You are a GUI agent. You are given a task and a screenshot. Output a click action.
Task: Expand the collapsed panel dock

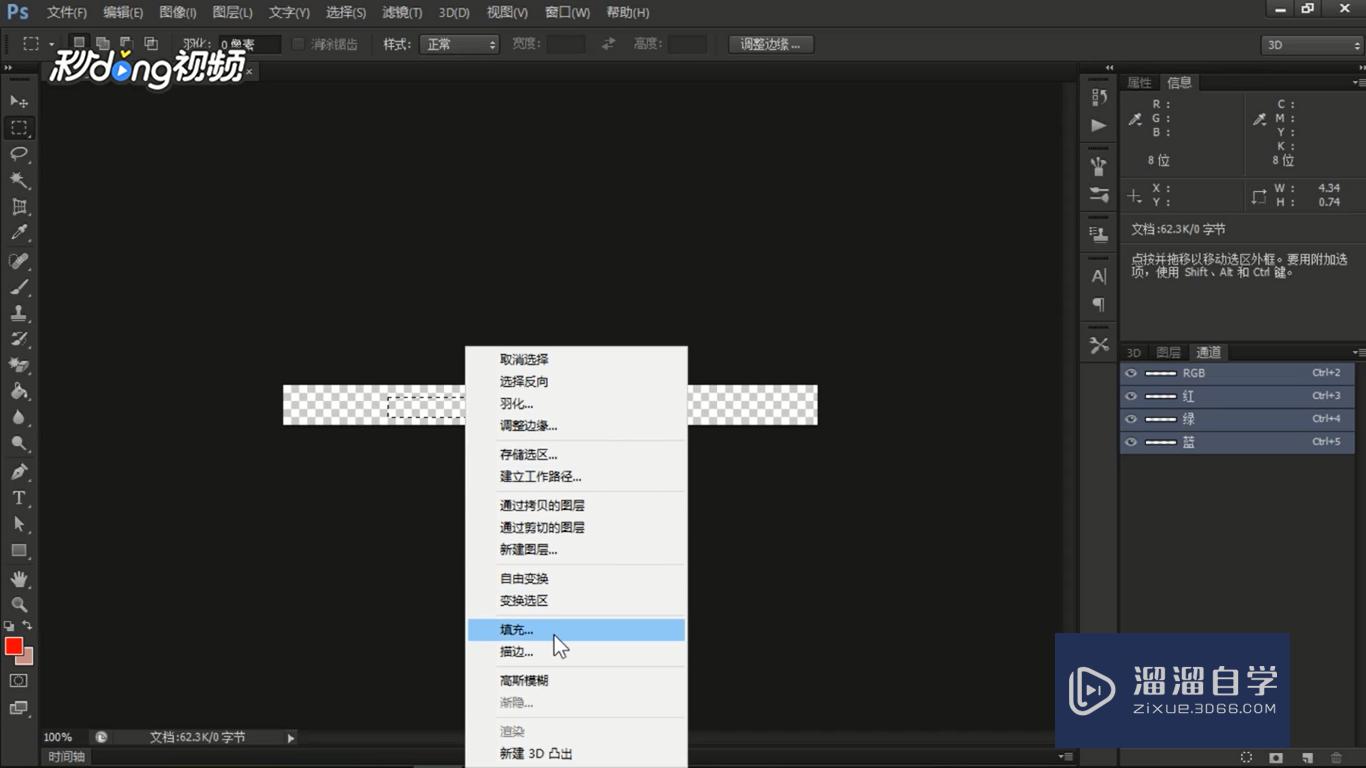[x=1109, y=68]
